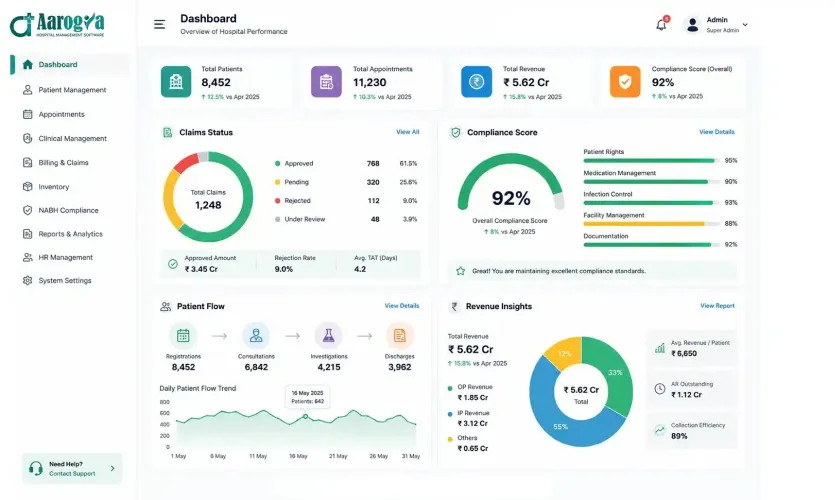Viewport: 835px width, 500px height.
Task: Click the Daily Patient Flow Trend title
Action: pos(198,389)
